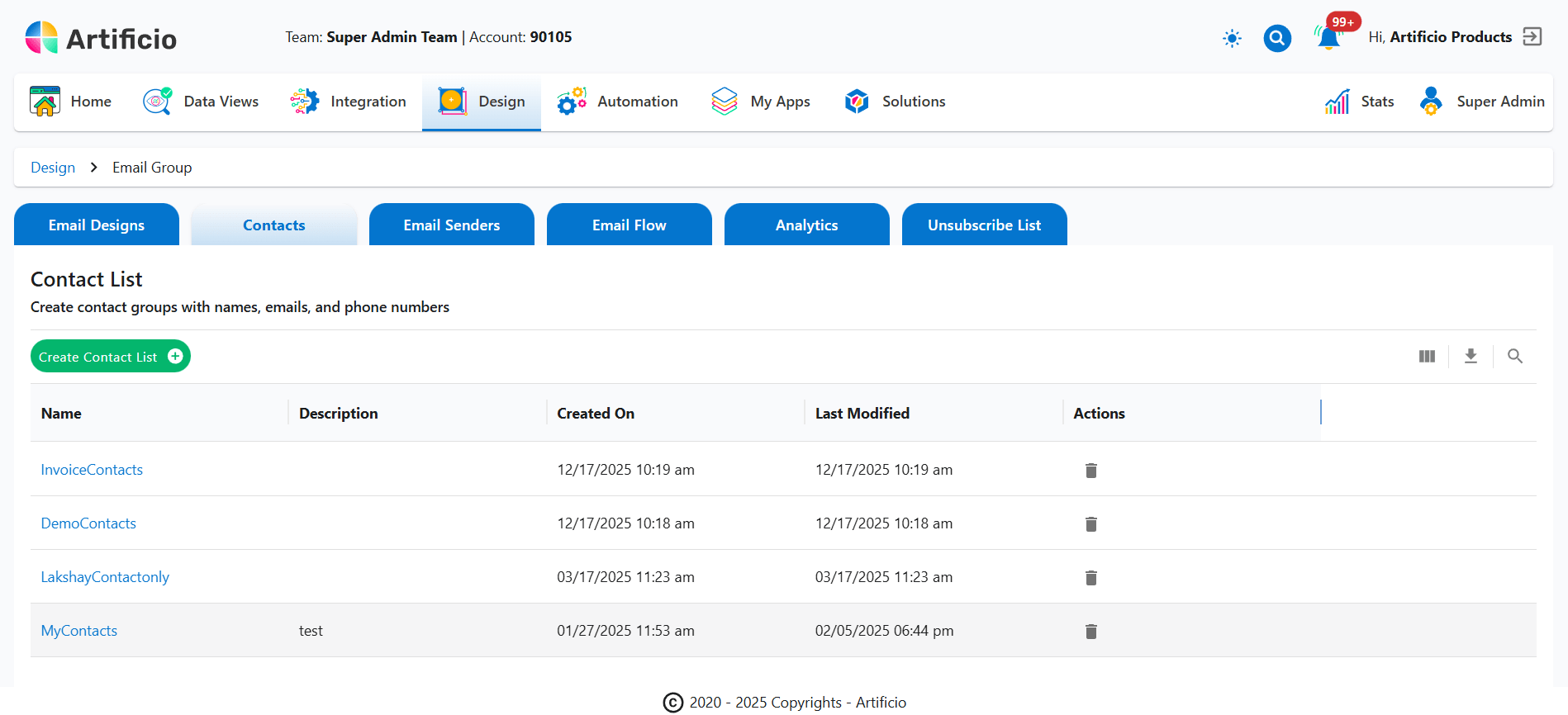Viewport: 1568px width, 715px height.
Task: Click trash icon for DemoContacts row
Action: [1090, 523]
